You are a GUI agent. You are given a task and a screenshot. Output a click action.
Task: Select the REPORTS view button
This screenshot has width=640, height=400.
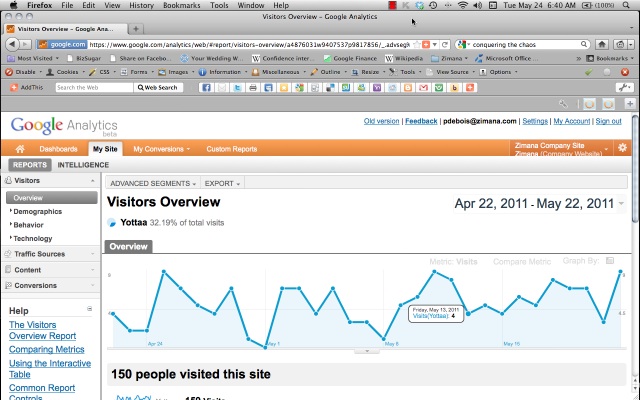[30, 165]
